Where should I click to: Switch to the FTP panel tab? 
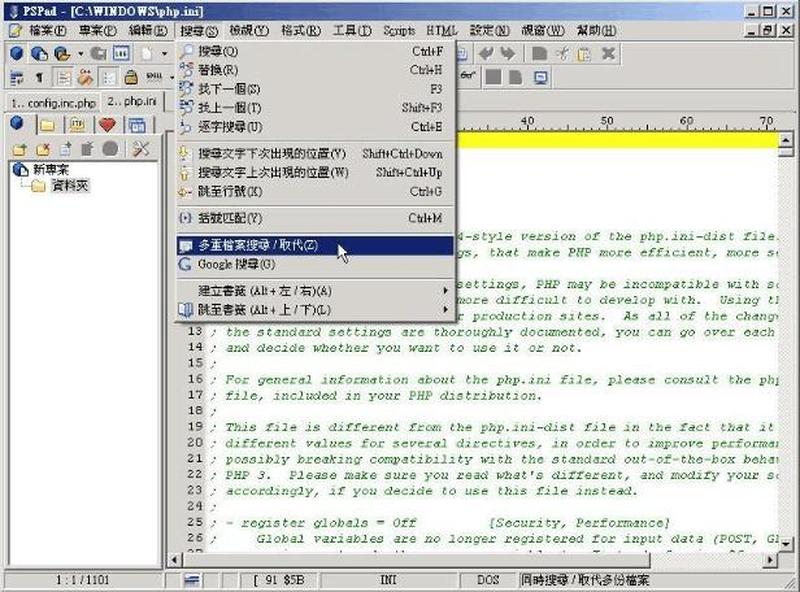tap(77, 124)
